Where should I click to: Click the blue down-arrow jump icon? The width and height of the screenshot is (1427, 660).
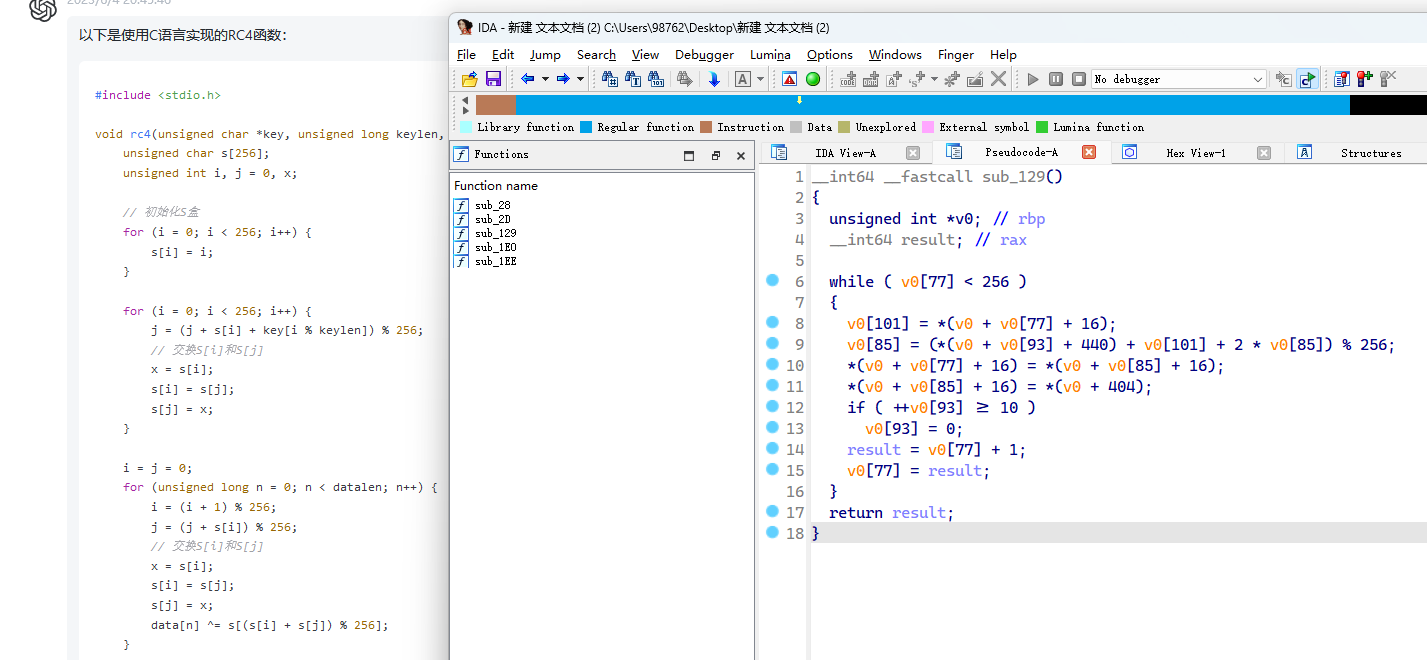714,79
